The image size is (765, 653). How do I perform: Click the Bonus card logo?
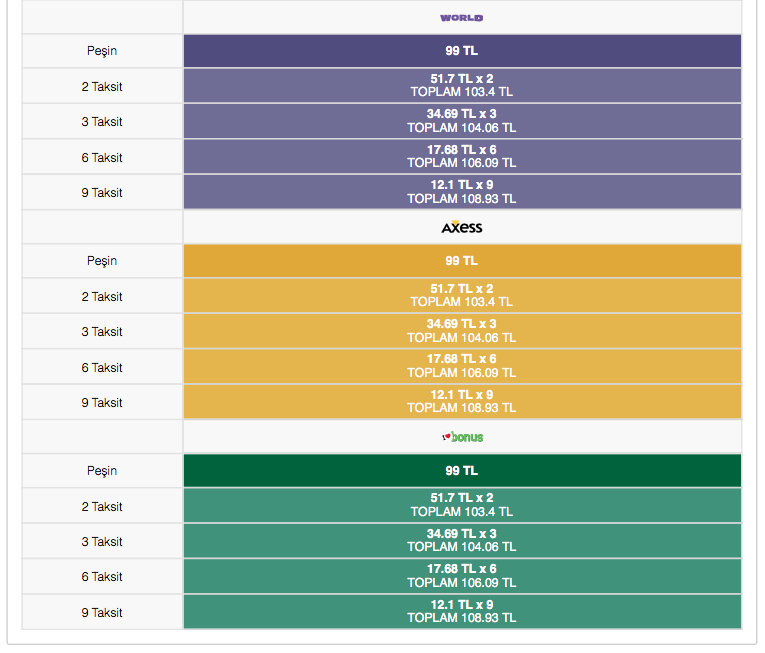coord(462,437)
